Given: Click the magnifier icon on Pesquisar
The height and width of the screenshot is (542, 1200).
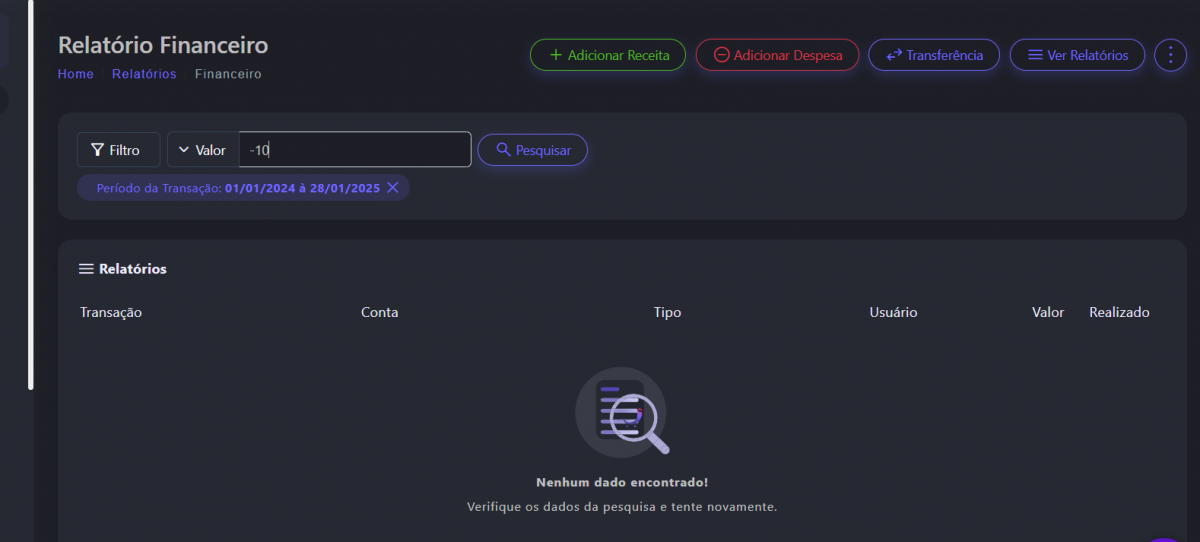Looking at the screenshot, I should tap(503, 150).
